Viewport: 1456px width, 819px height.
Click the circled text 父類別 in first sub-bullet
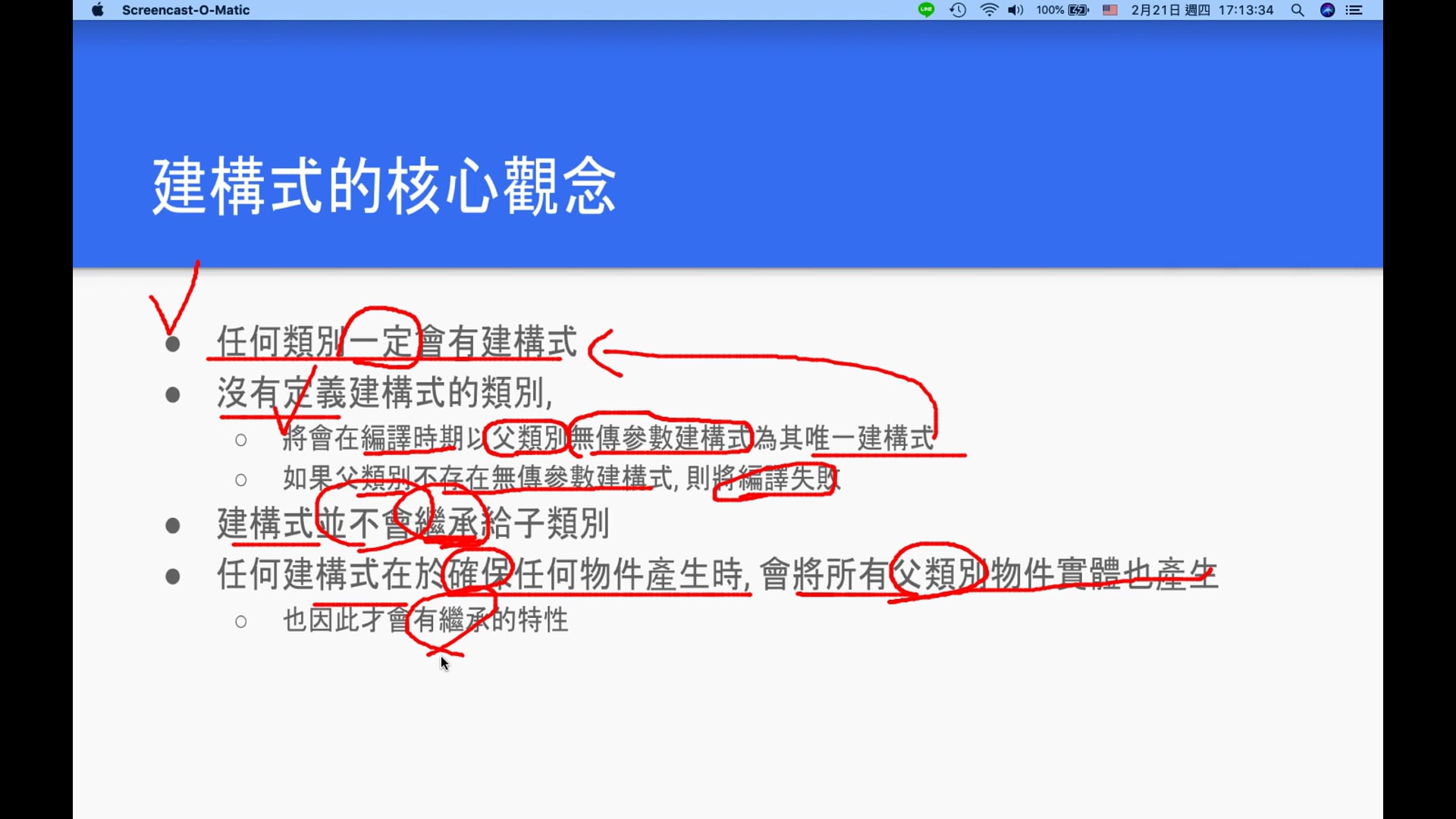coord(529,438)
